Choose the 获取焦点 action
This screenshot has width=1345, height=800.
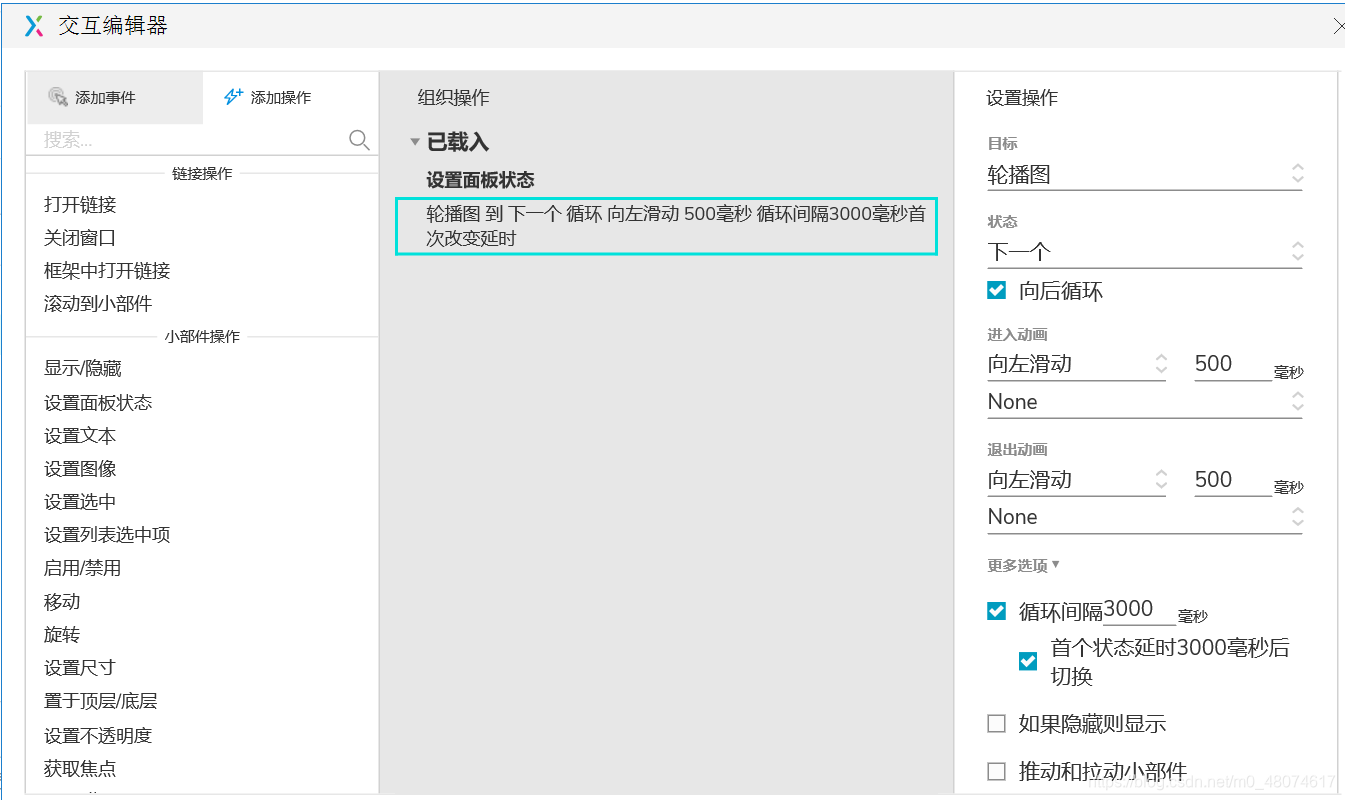tap(80, 769)
